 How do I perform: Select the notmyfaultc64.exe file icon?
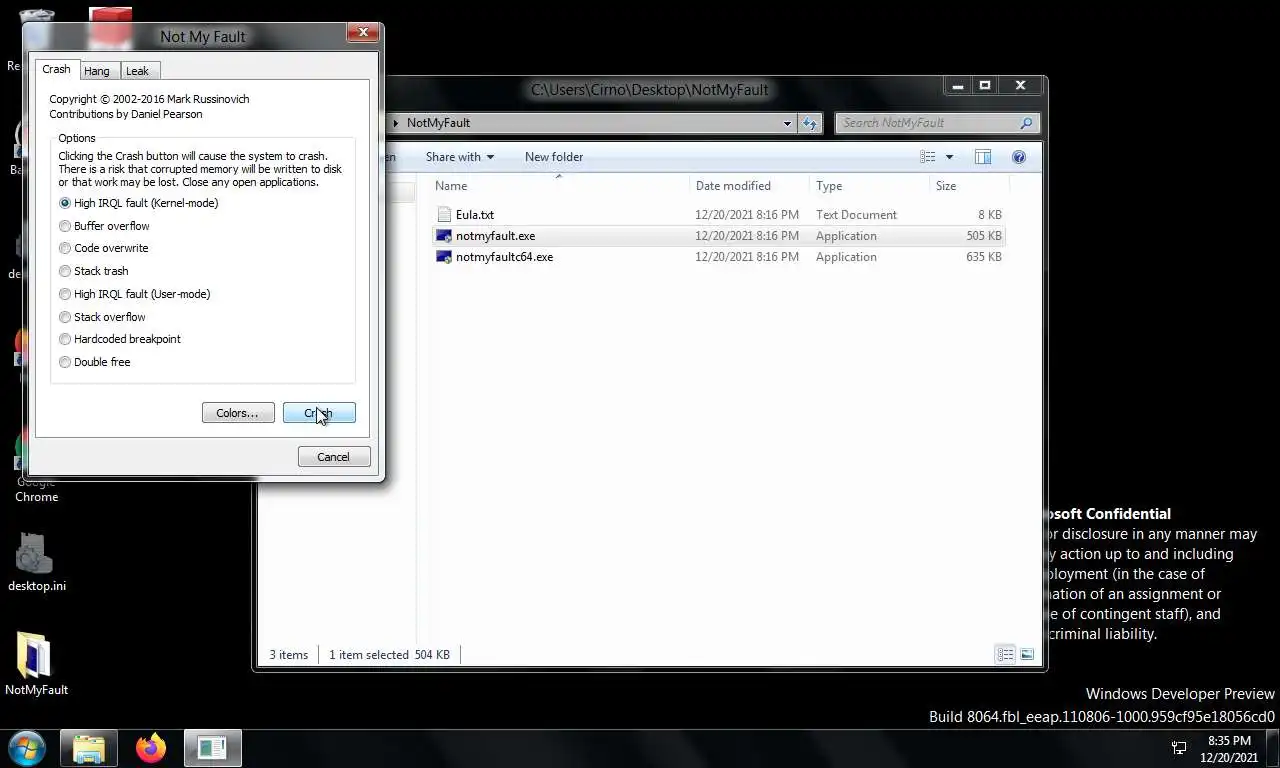tap(444, 257)
